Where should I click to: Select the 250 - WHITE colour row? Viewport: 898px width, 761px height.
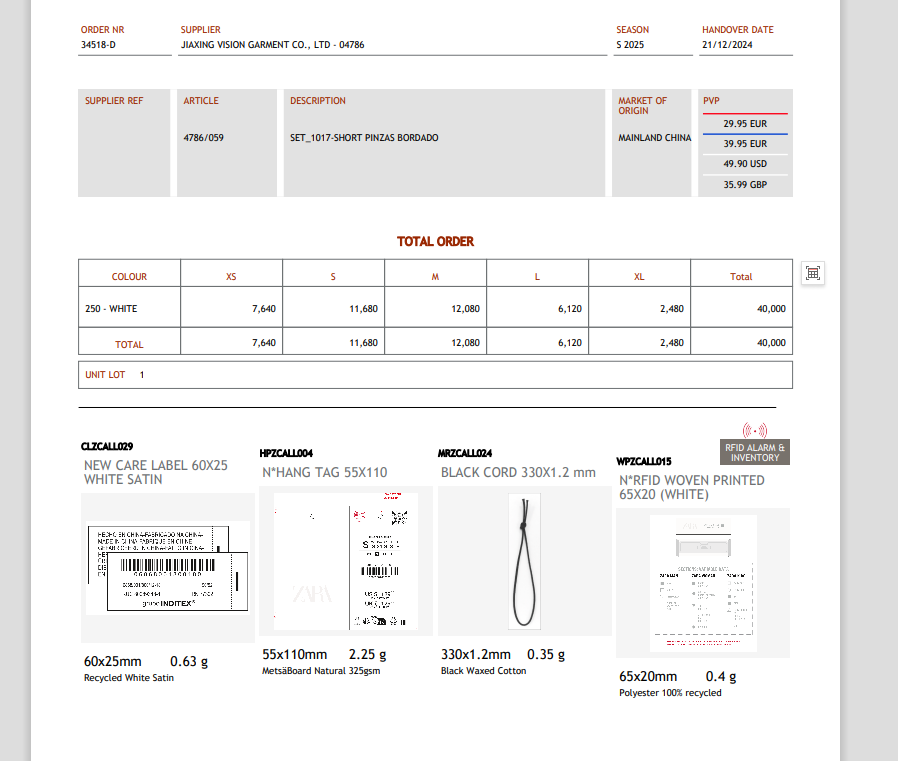111,309
